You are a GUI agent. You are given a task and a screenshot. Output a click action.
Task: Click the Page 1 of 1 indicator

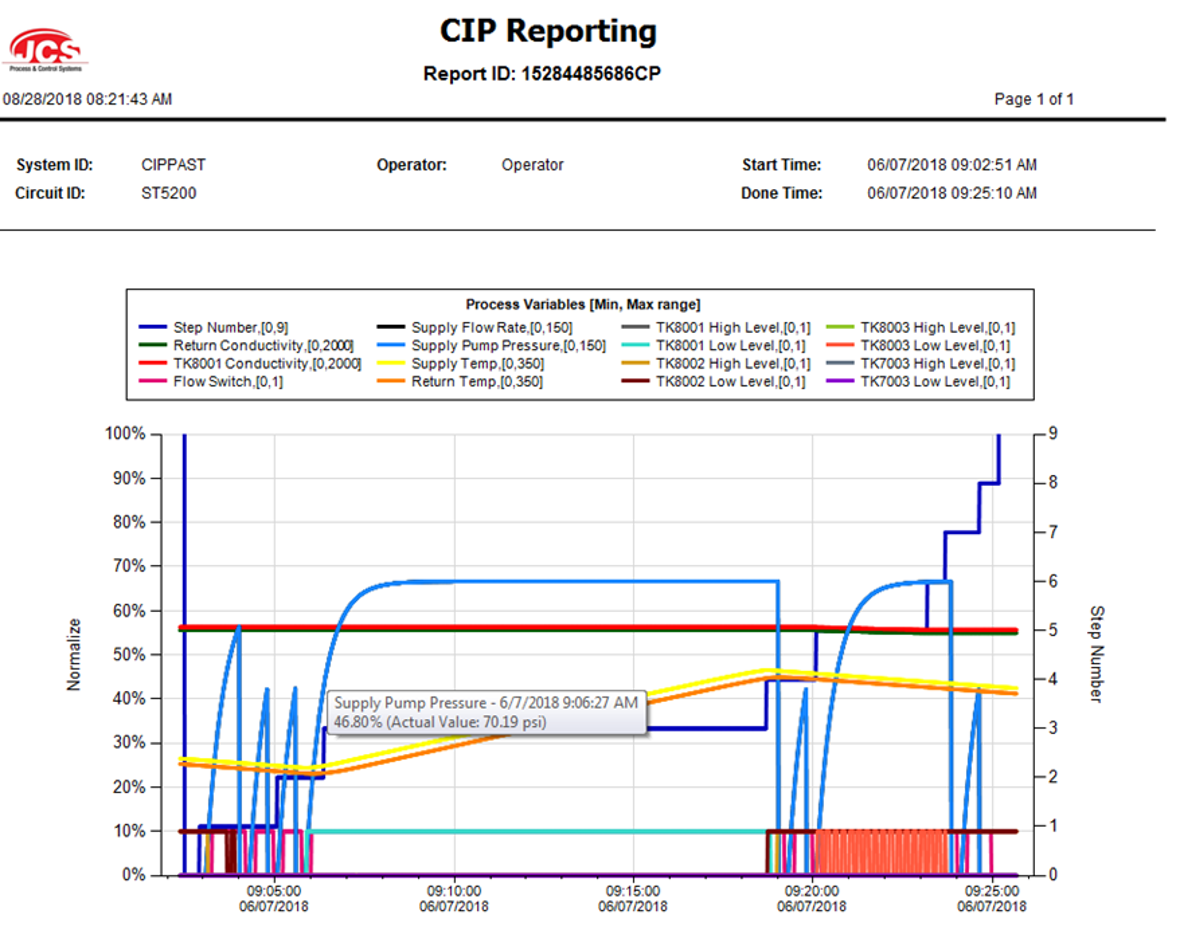pyautogui.click(x=1034, y=99)
